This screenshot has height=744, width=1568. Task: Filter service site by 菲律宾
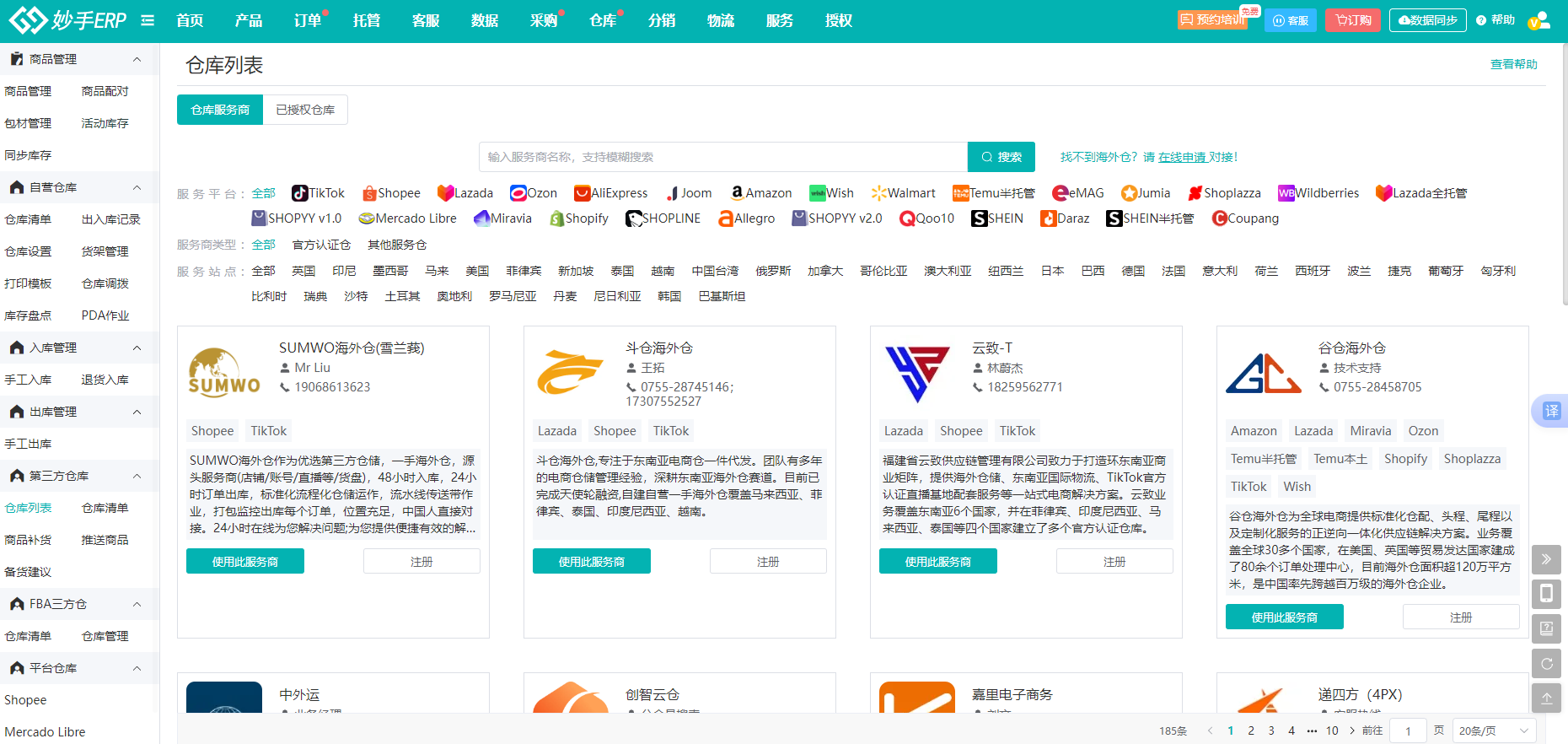pyautogui.click(x=524, y=271)
